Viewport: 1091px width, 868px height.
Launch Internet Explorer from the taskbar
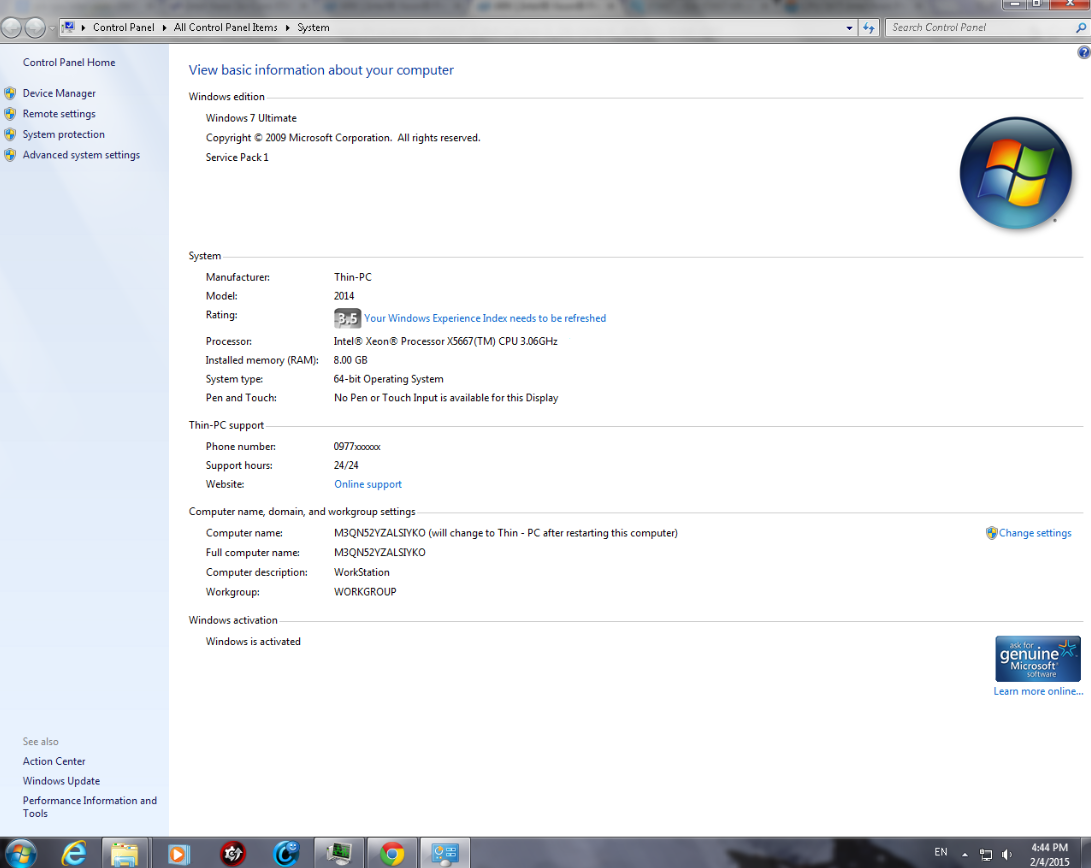tap(74, 853)
